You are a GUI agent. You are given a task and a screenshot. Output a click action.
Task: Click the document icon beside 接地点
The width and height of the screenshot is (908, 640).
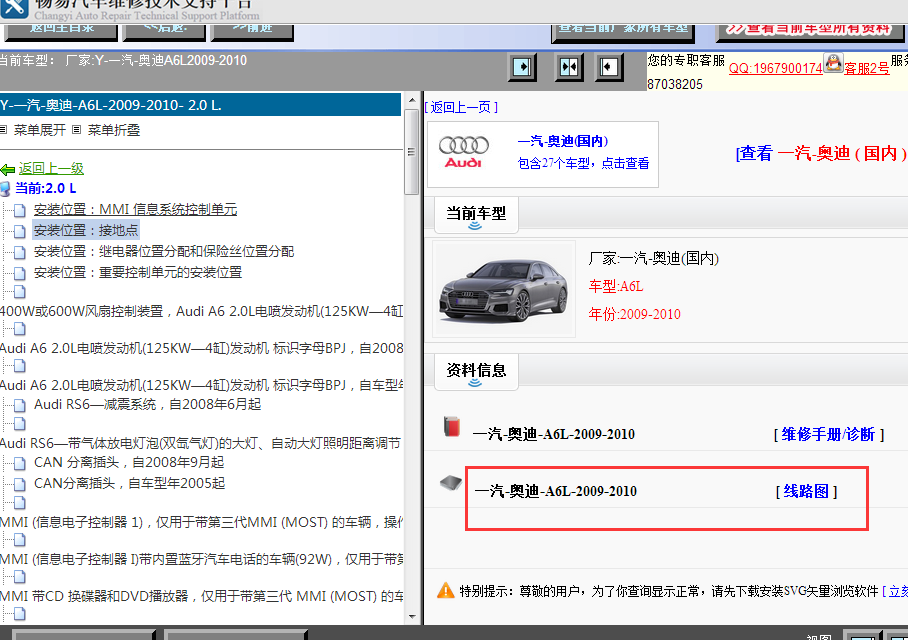coord(20,231)
